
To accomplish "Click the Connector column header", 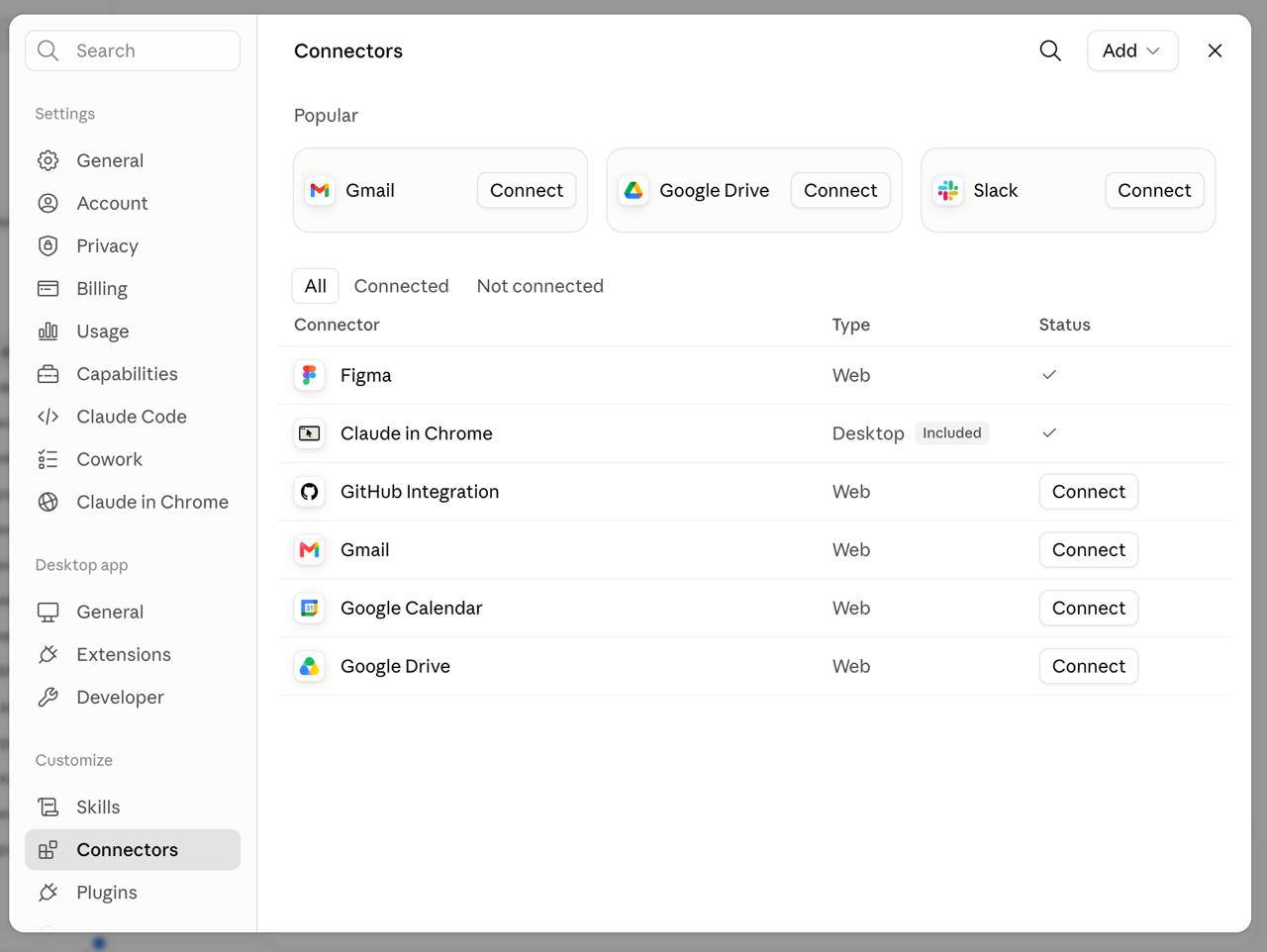I will [337, 325].
